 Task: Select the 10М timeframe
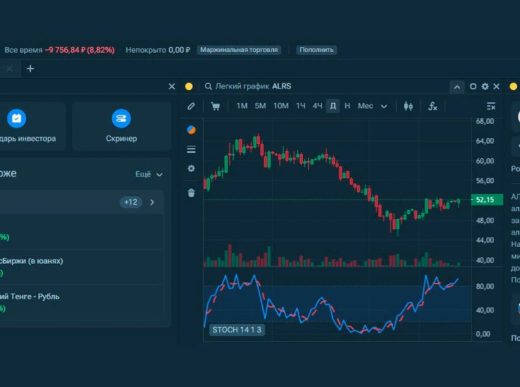(281, 106)
